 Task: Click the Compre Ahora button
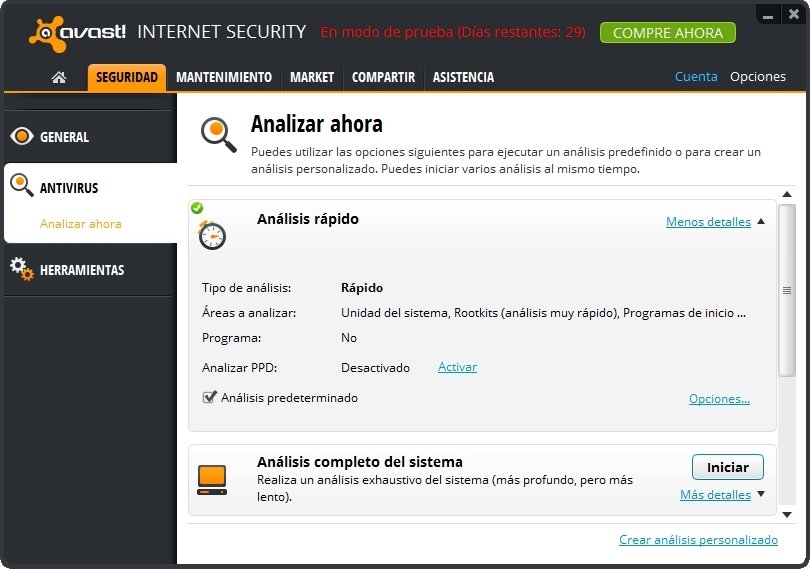pyautogui.click(x=667, y=33)
